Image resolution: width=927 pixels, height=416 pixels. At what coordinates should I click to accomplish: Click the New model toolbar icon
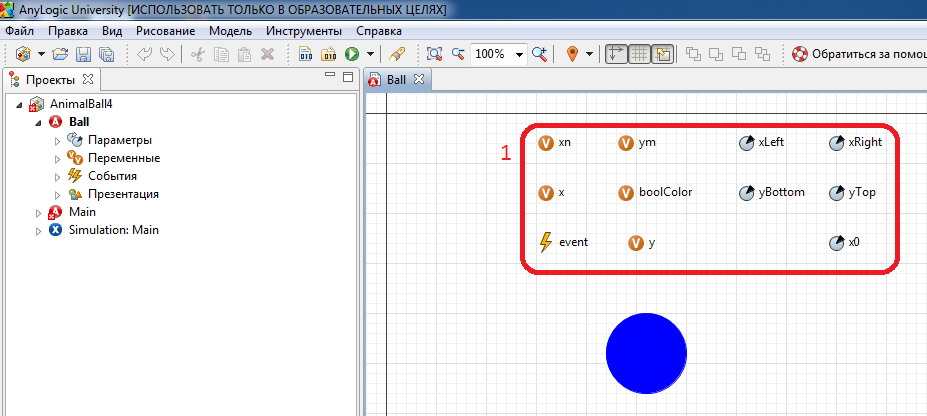point(23,54)
